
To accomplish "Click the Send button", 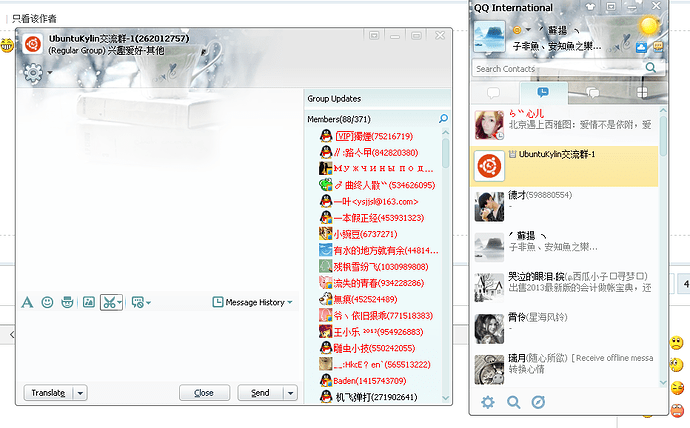I will (261, 393).
